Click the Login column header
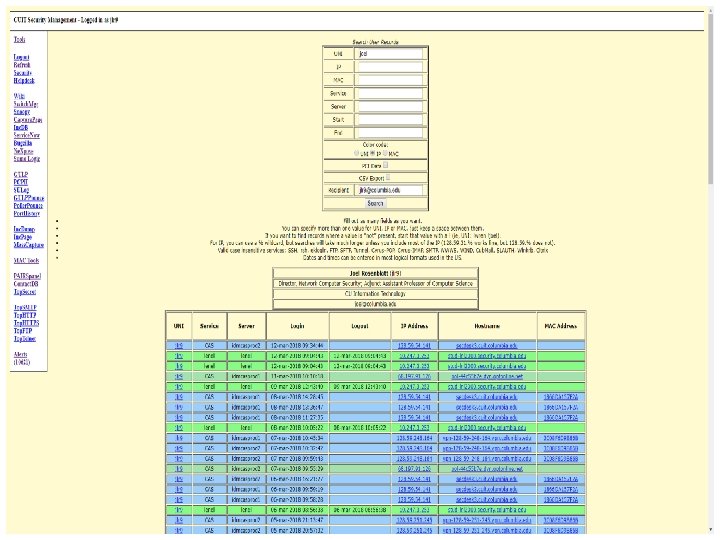The image size is (720, 540). point(297,326)
